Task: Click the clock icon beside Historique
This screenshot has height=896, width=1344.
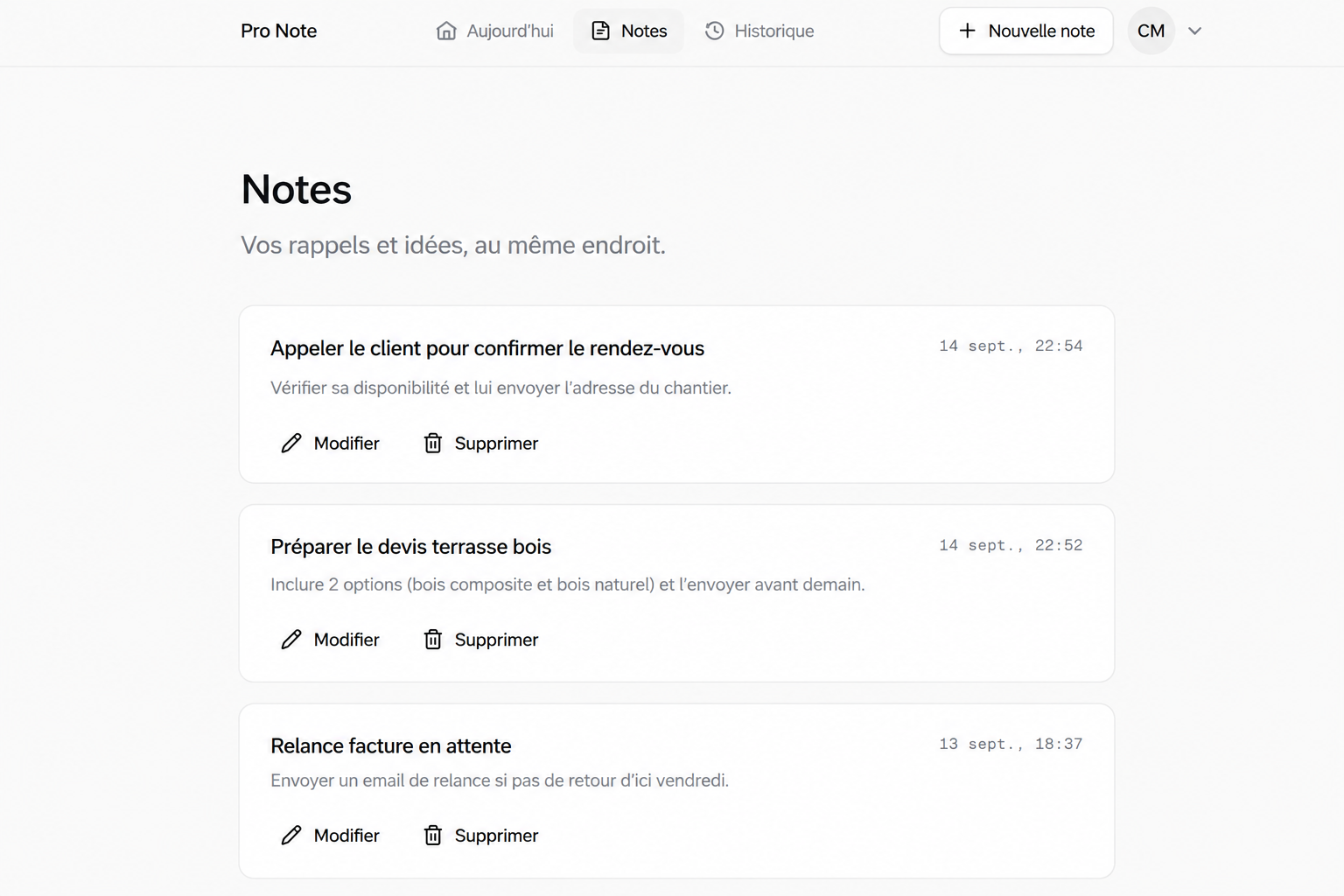Action: pos(715,31)
